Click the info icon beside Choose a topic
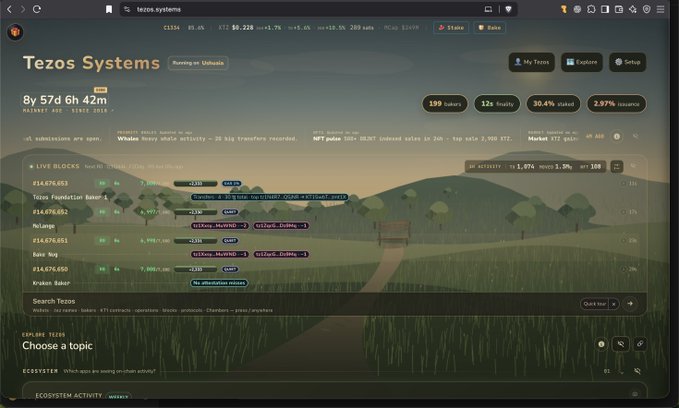 (601, 344)
